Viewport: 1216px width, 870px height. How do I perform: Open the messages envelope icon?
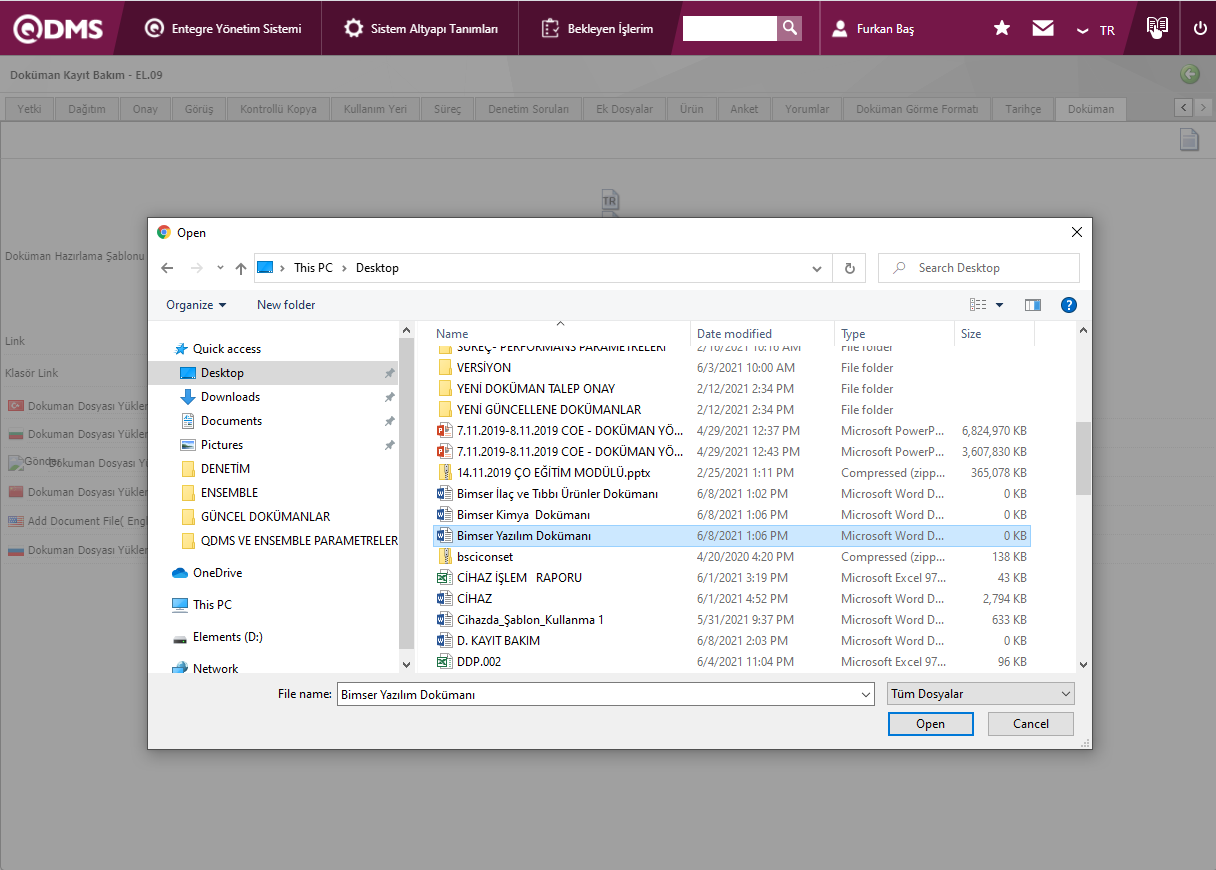(x=1043, y=29)
